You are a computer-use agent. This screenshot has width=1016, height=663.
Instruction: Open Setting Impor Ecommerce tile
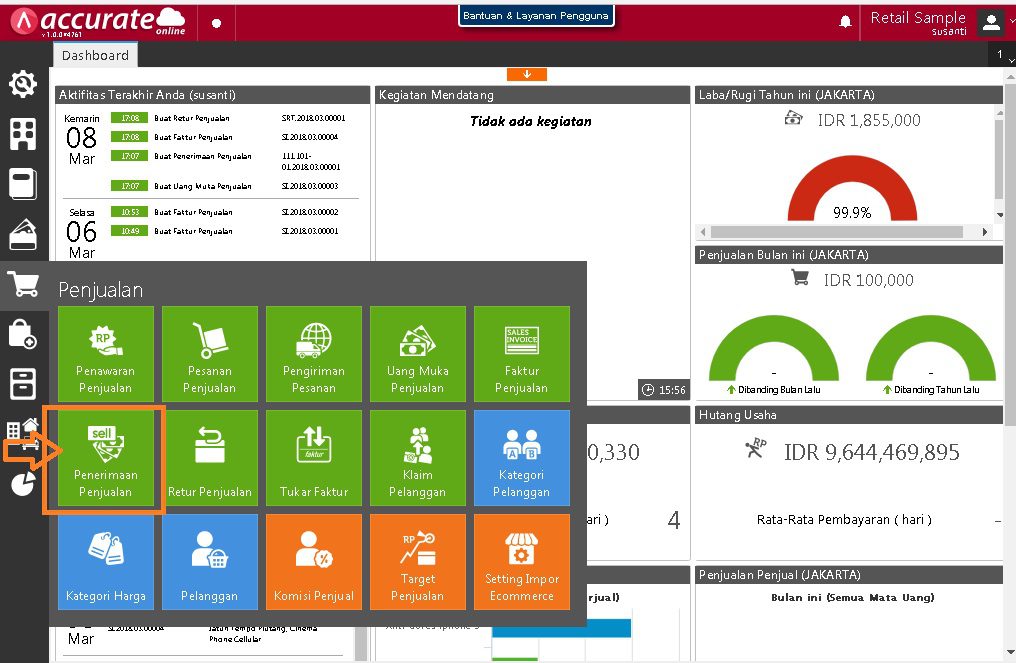522,562
